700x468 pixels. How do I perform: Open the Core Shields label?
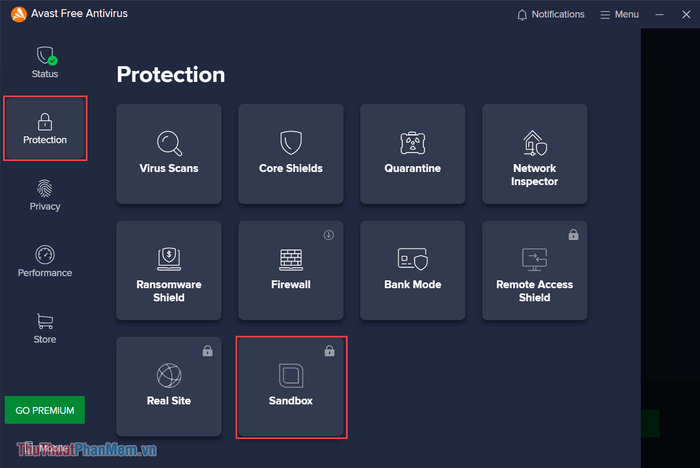(291, 168)
